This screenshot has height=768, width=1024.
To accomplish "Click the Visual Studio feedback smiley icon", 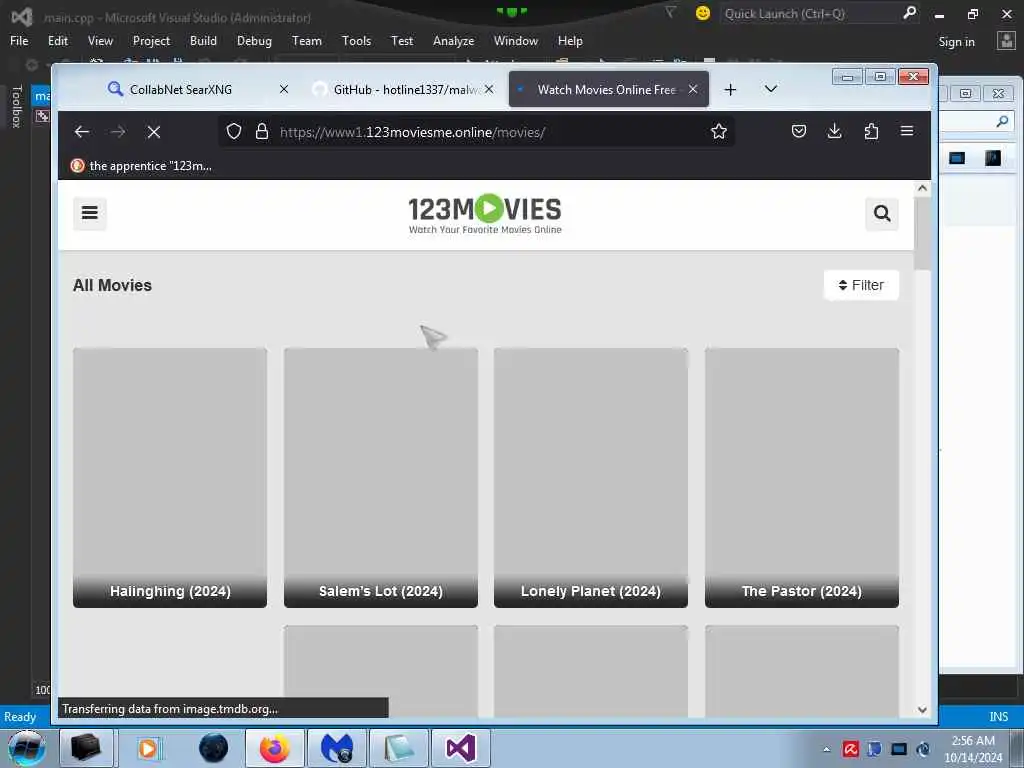I will tap(703, 13).
